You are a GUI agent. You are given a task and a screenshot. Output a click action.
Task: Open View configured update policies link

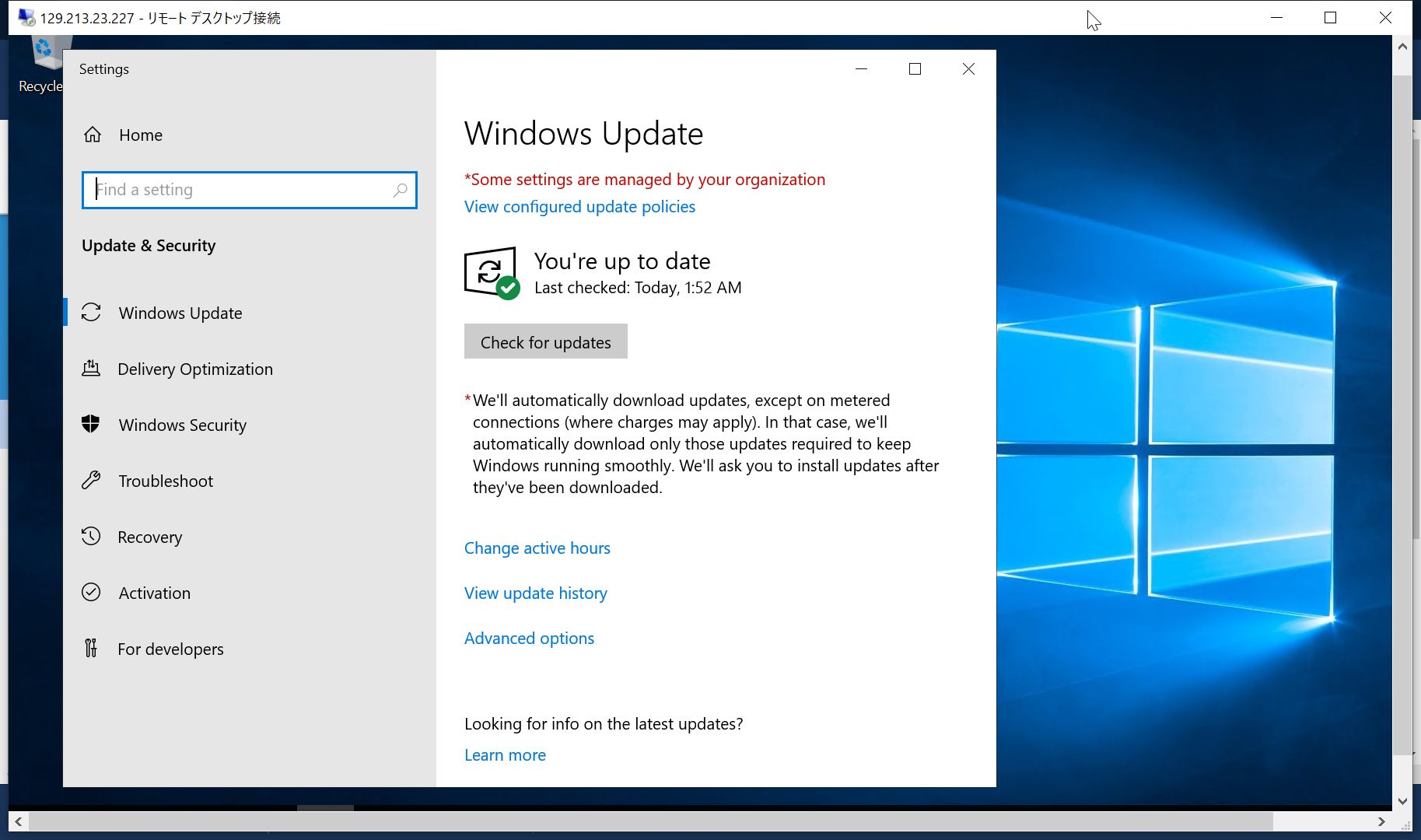coord(579,207)
